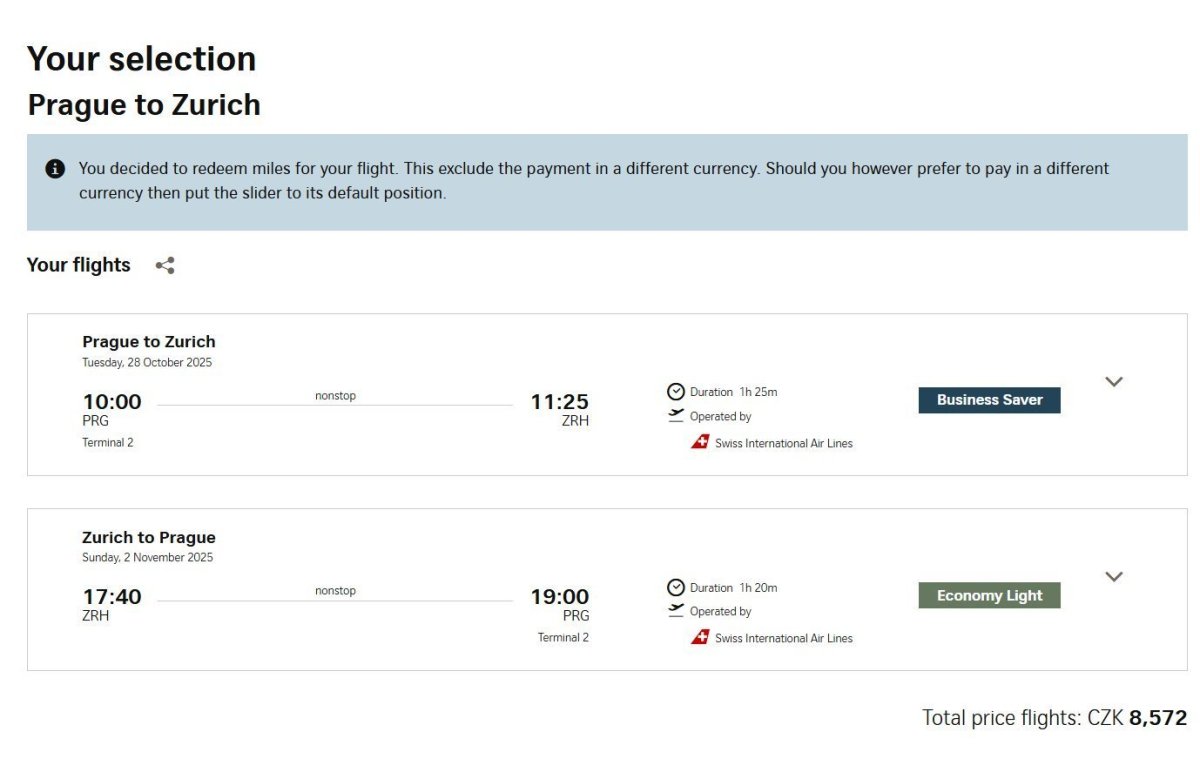Image resolution: width=1200 pixels, height=772 pixels.
Task: Click the info icon in the blue notice
Action: click(x=56, y=169)
